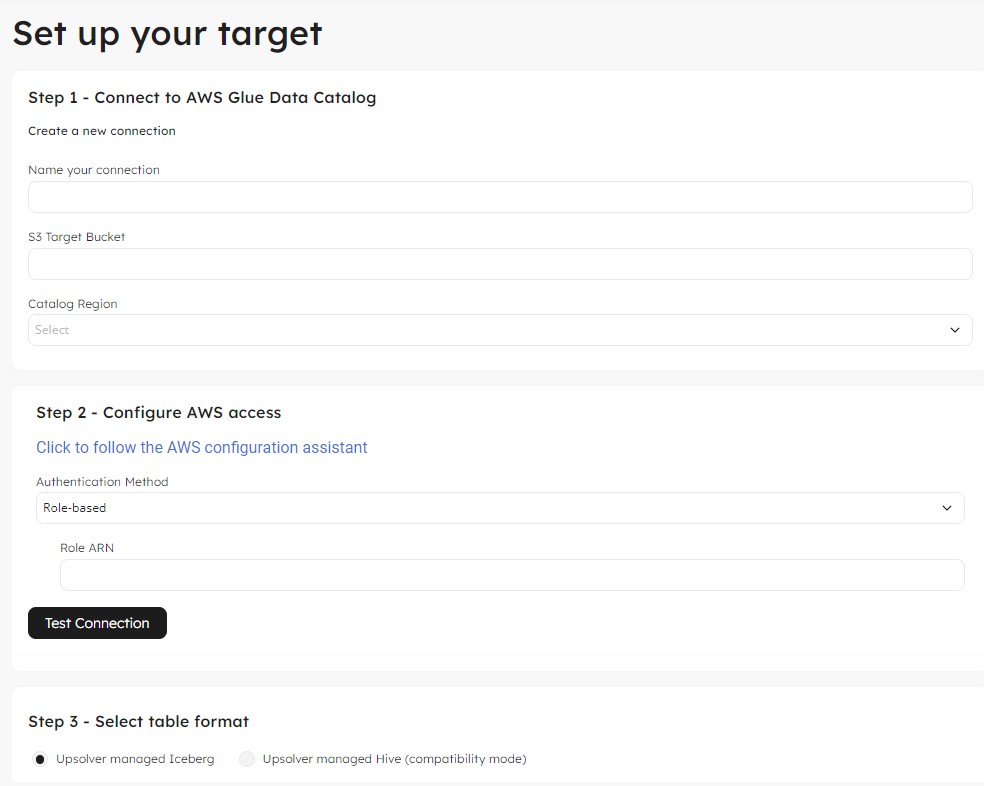This screenshot has height=786, width=984.
Task: Click the 'Catalog Region' field label
Action: point(73,304)
